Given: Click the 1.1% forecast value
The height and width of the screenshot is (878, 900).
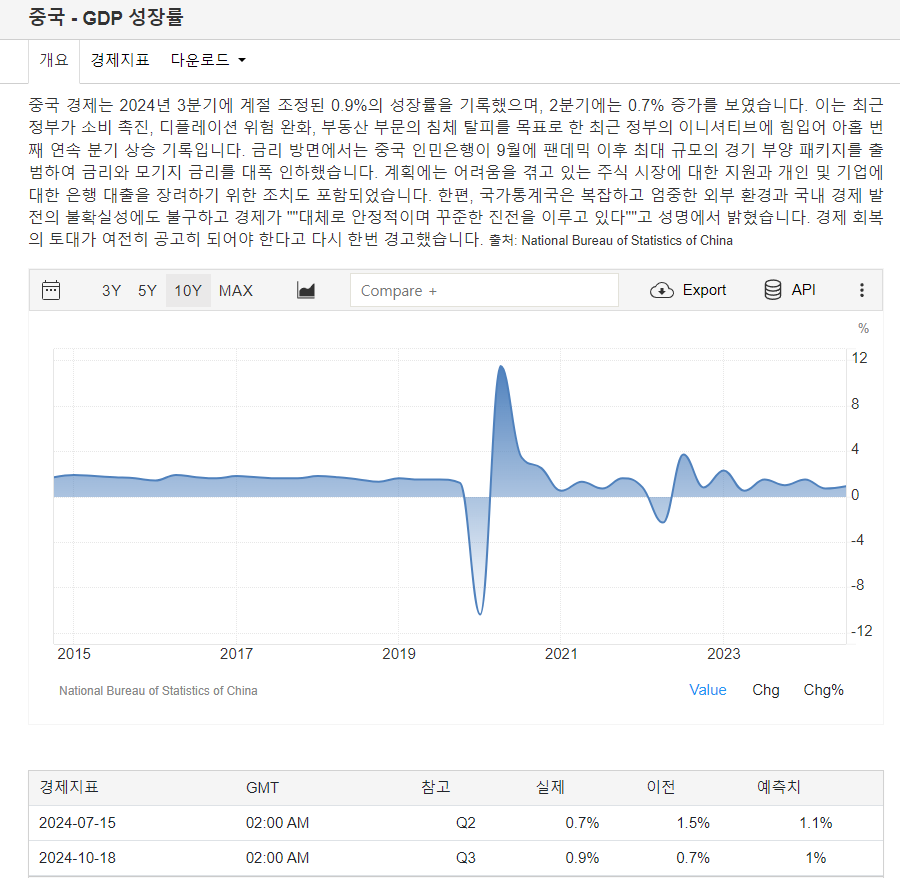Looking at the screenshot, I should coord(816,823).
